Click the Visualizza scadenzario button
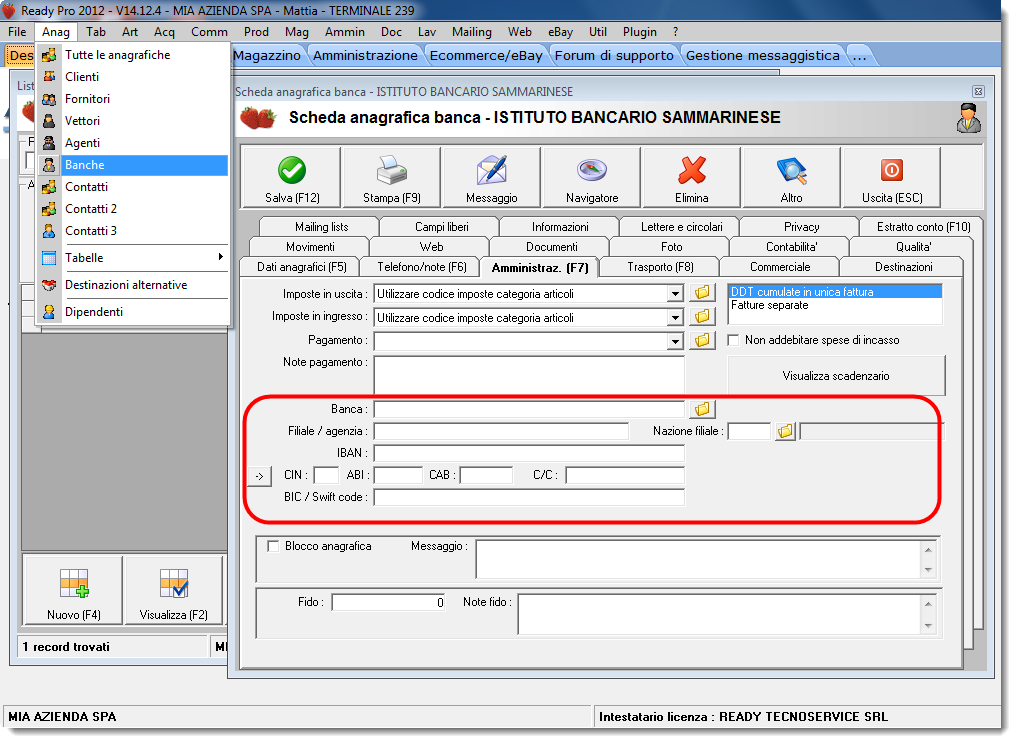This screenshot has height=743, width=1016. 836,376
